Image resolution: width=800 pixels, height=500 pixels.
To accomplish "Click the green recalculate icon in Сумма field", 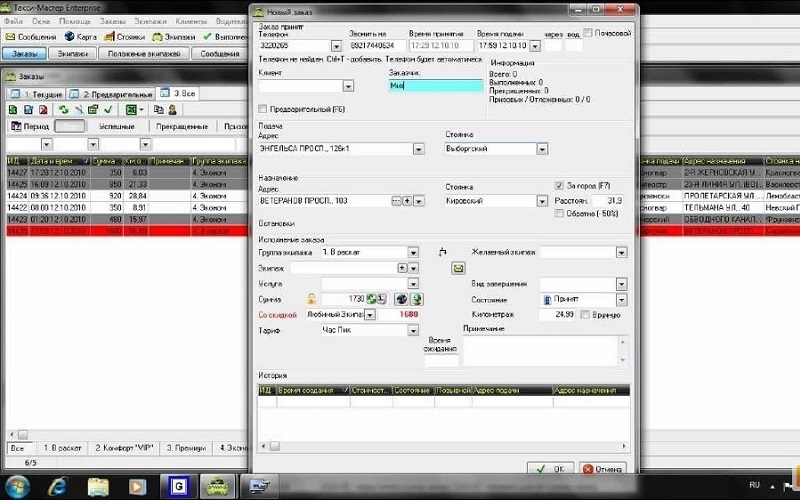I will (371, 299).
